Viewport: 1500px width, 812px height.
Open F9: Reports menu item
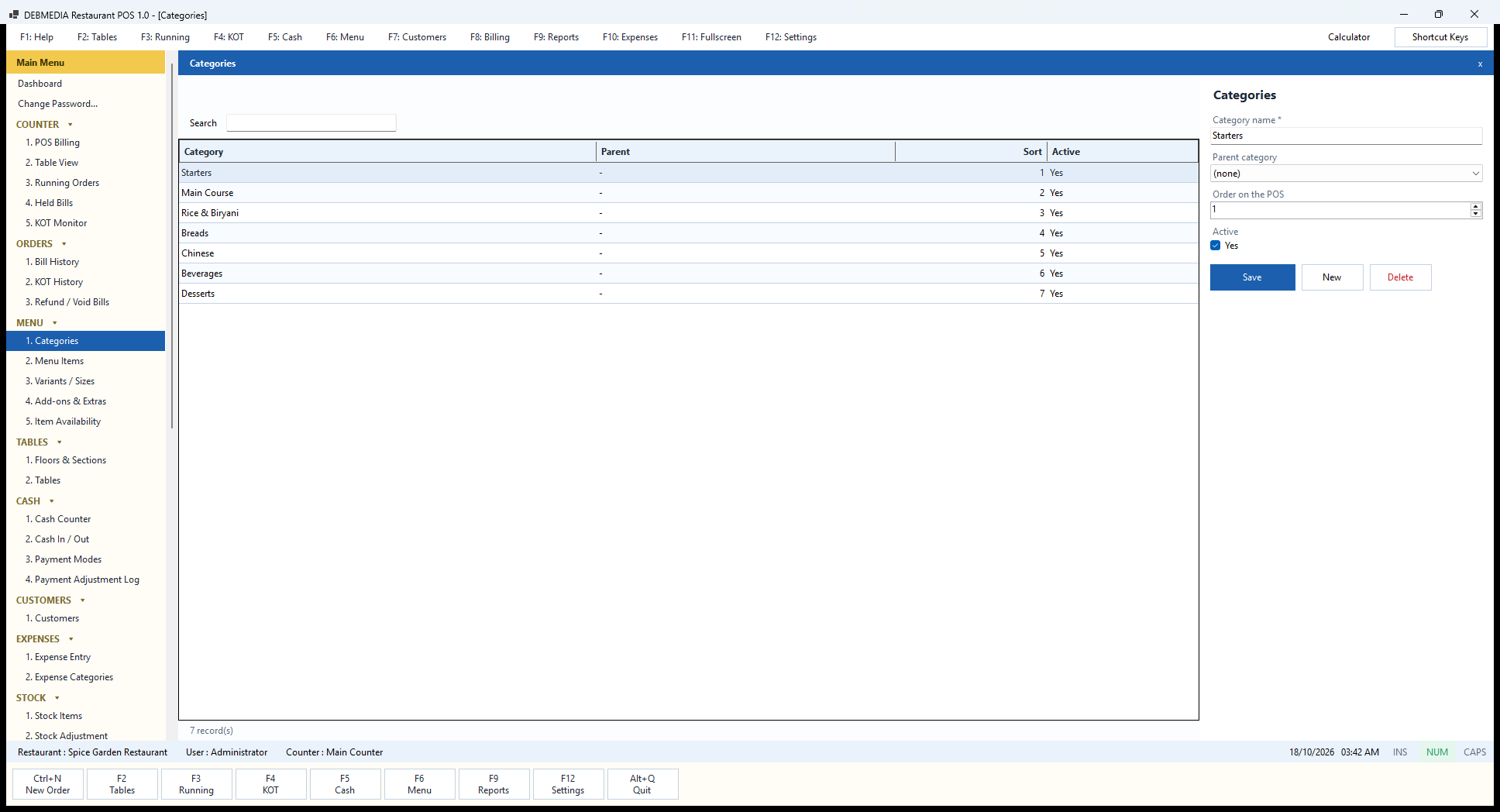click(x=556, y=37)
